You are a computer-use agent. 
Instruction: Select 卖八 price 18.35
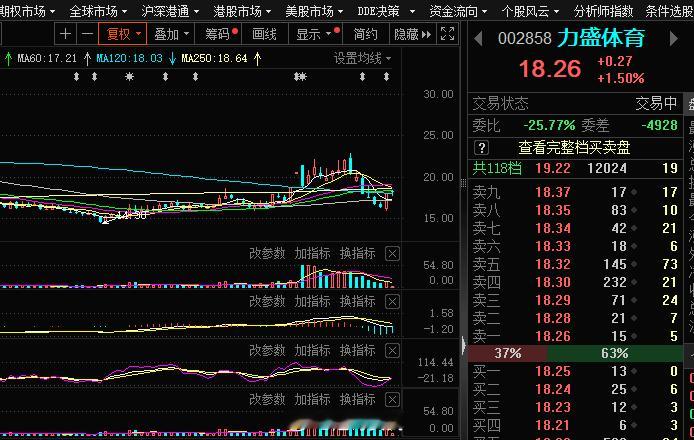553,210
